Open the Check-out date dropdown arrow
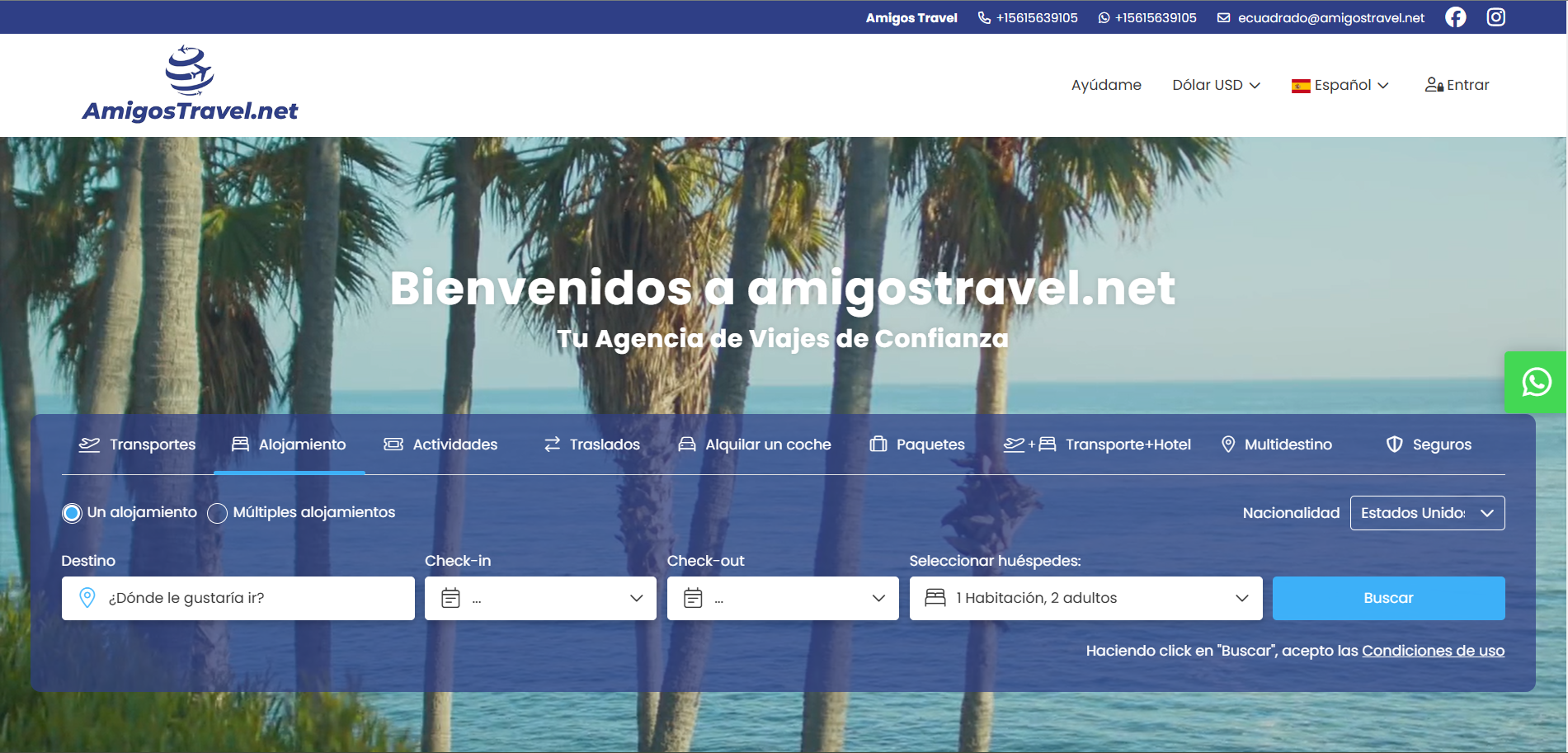The image size is (1568, 753). click(878, 598)
